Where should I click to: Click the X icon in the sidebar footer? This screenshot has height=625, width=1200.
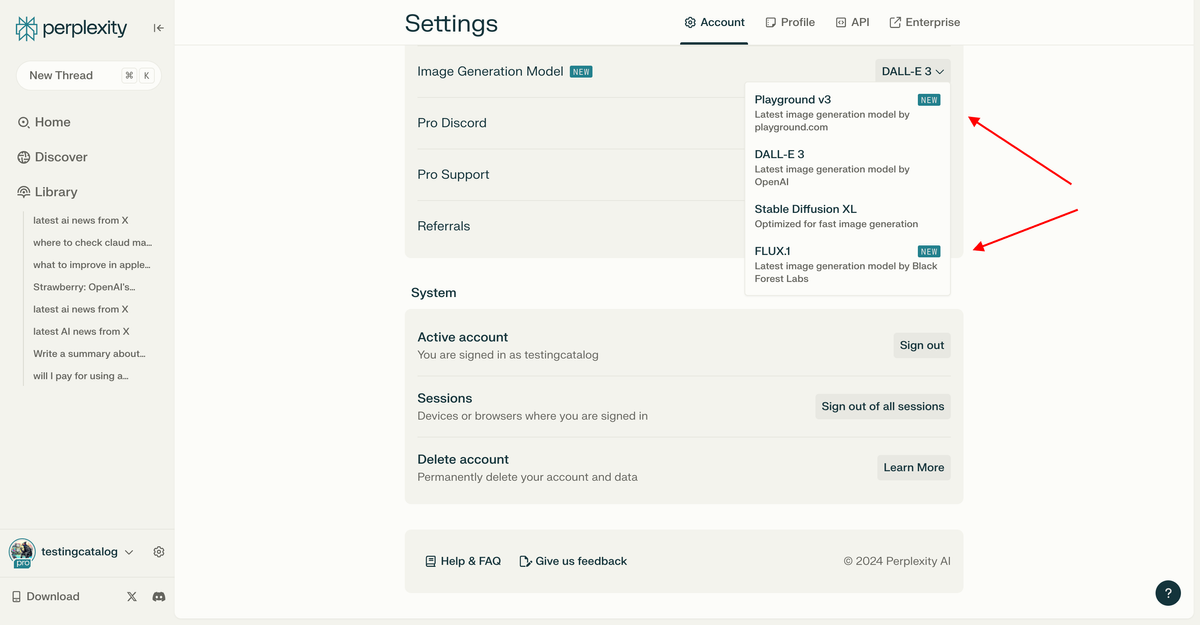[131, 596]
